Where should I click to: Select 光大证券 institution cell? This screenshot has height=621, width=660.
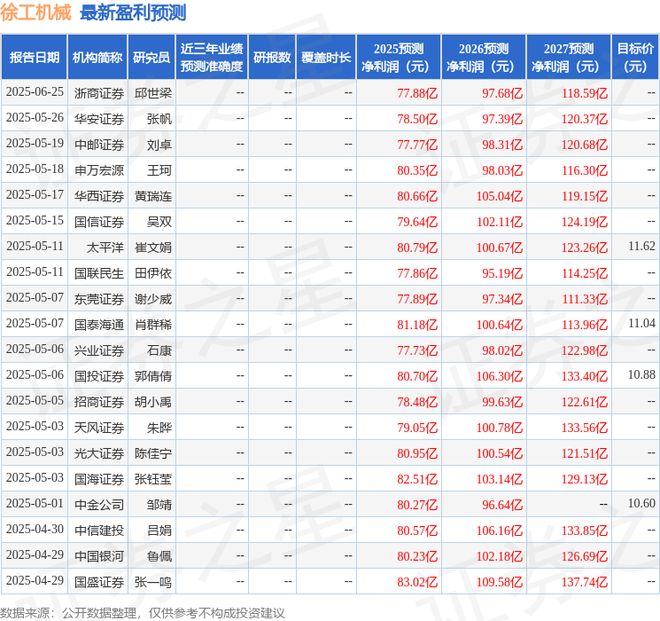99,454
